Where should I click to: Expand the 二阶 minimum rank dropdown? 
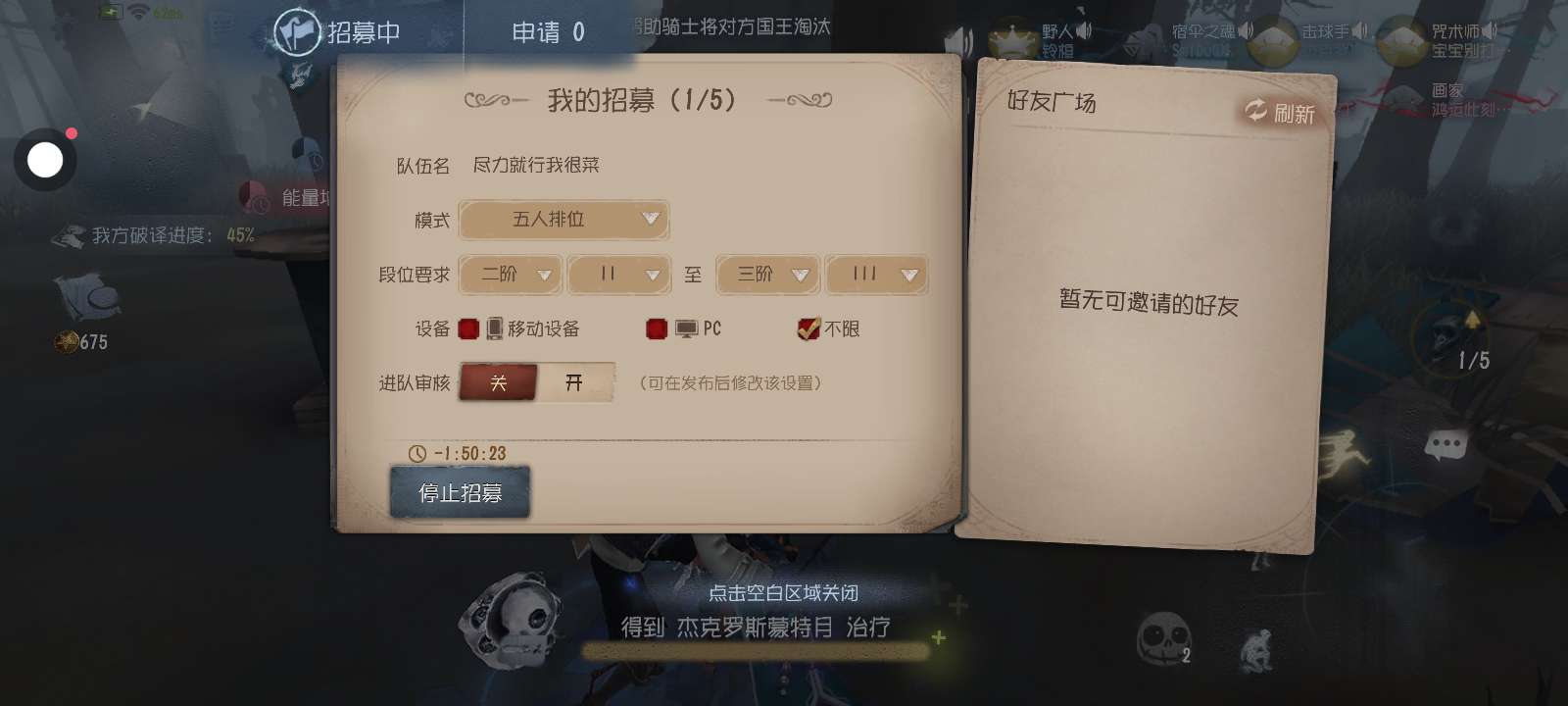coord(511,275)
